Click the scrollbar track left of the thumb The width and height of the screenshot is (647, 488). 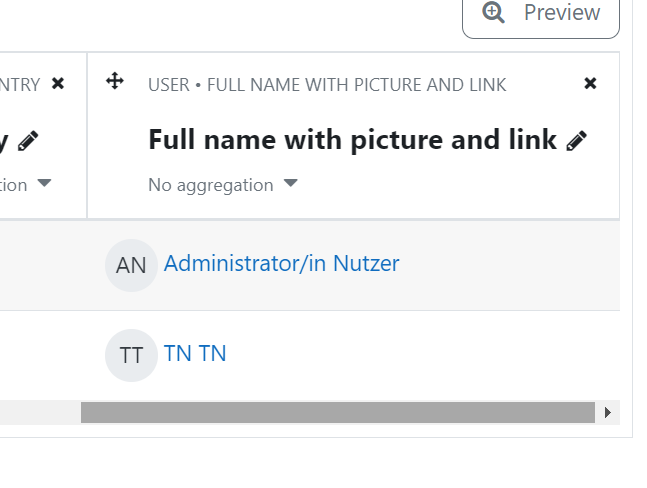point(40,413)
